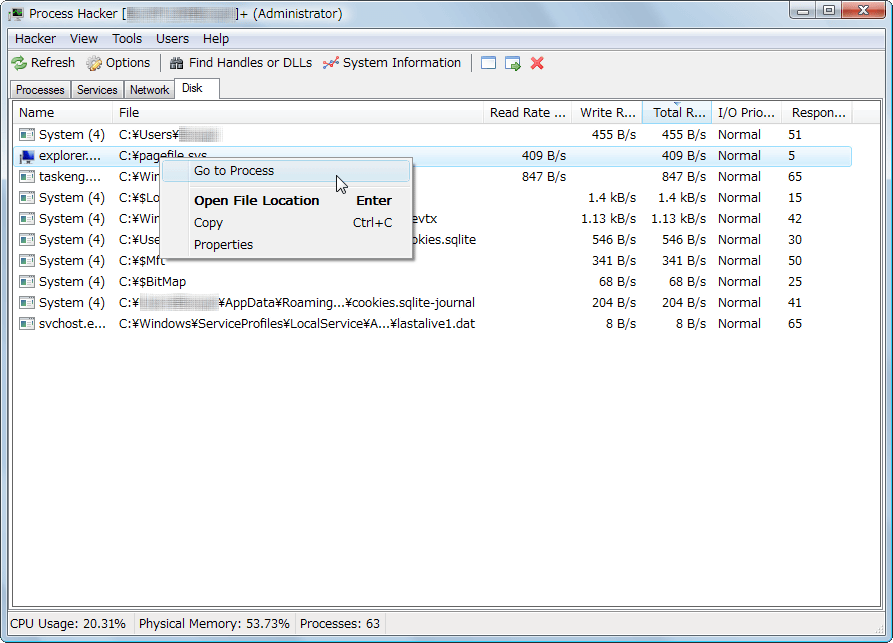
Task: Open Options via the gear icon
Action: (x=94, y=63)
